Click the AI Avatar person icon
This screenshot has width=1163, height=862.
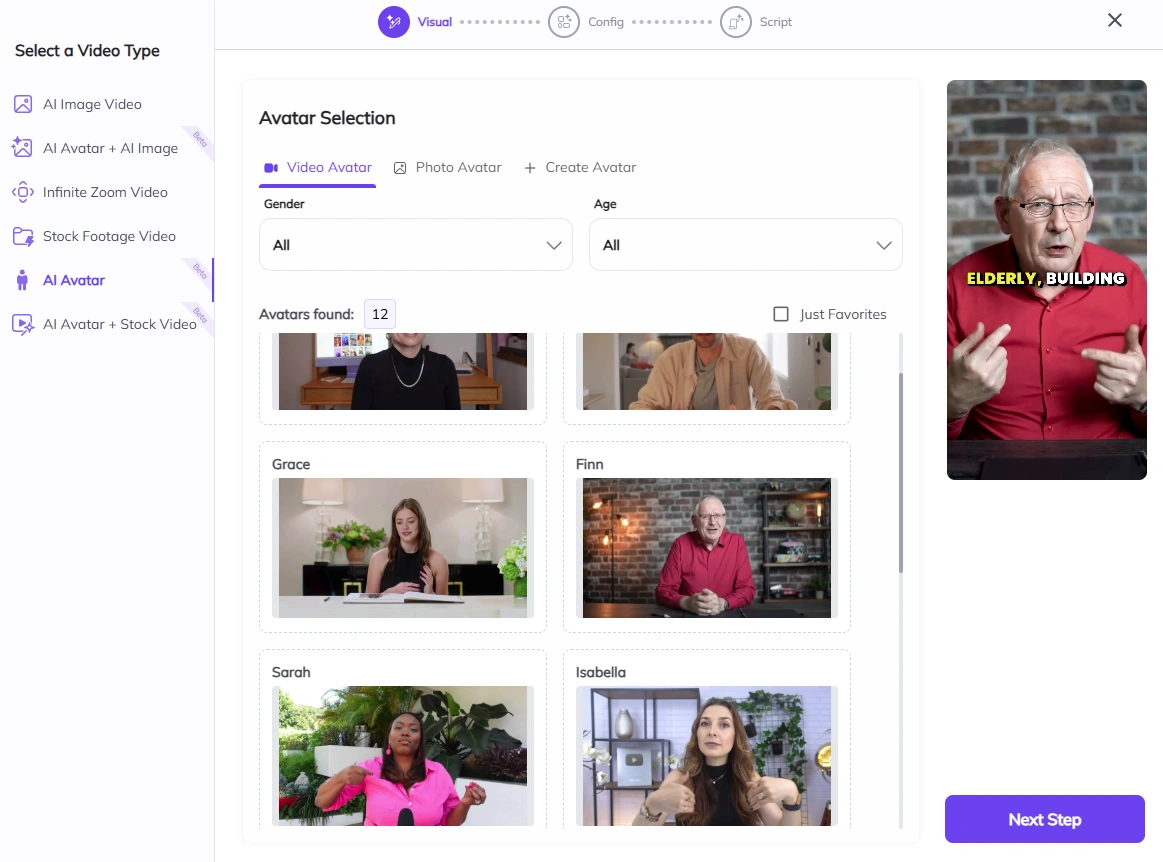tap(22, 280)
